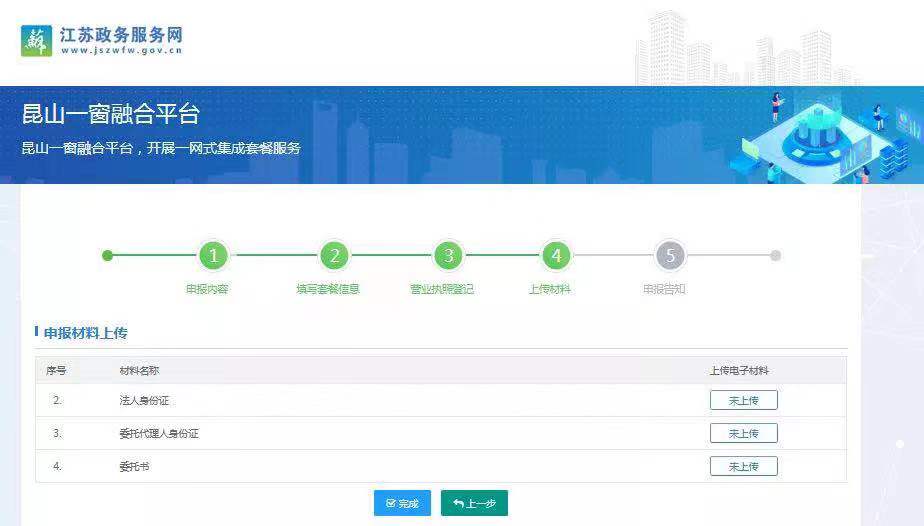Click the step 4 circle indicator
The image size is (924, 526).
pos(556,256)
